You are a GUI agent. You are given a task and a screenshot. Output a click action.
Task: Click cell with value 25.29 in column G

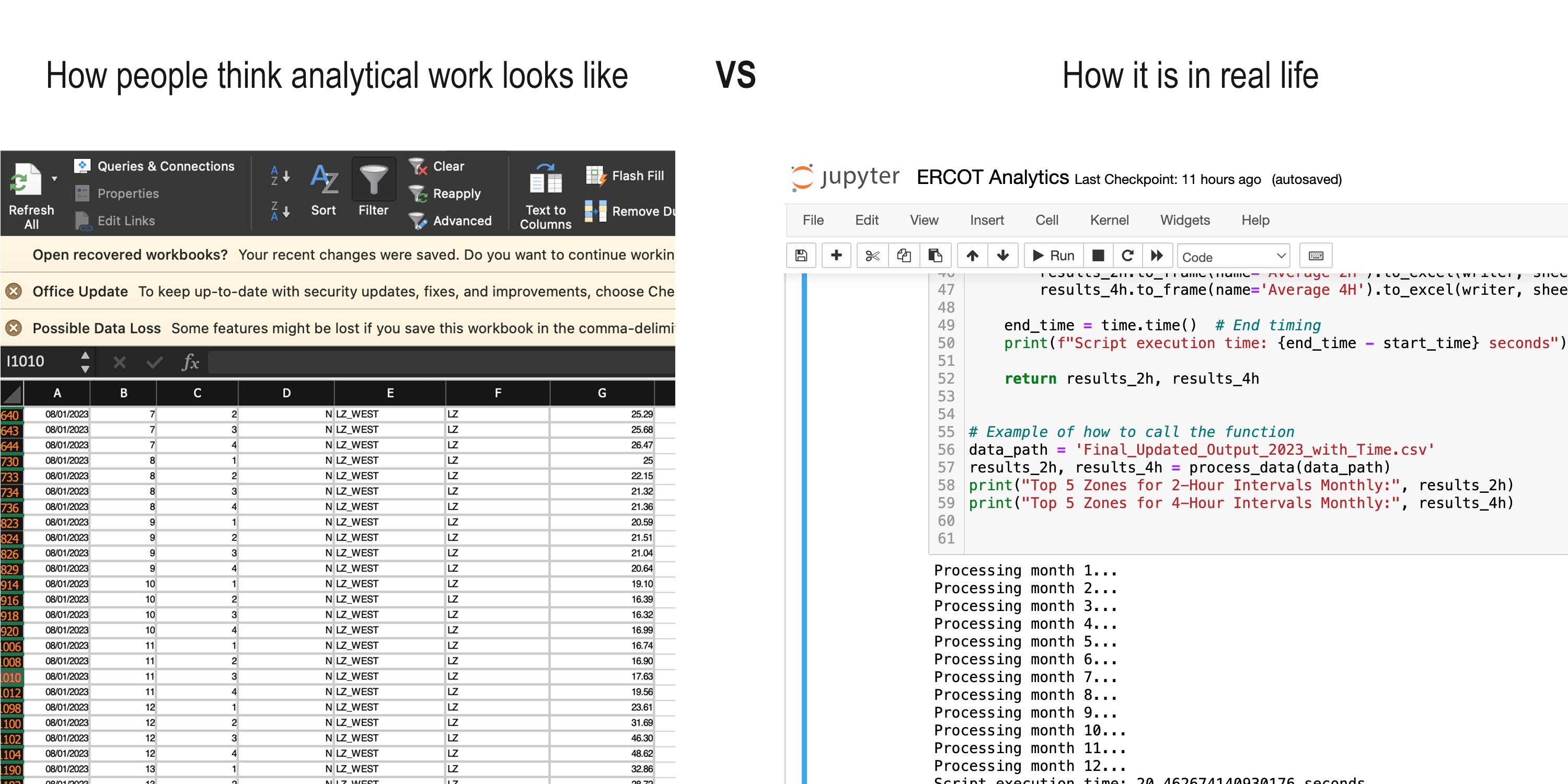tap(602, 414)
